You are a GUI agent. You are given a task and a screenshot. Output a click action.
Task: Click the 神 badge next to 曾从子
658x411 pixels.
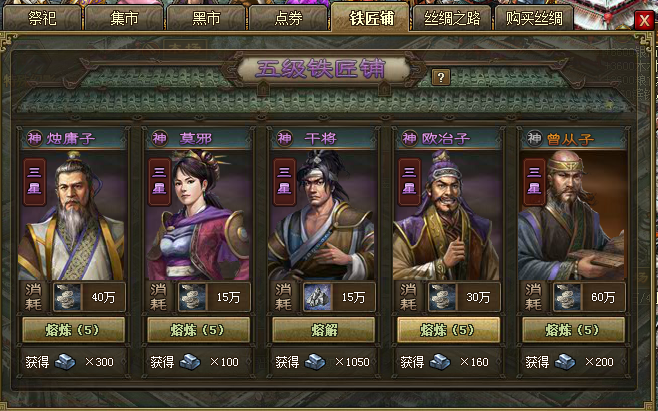point(534,138)
